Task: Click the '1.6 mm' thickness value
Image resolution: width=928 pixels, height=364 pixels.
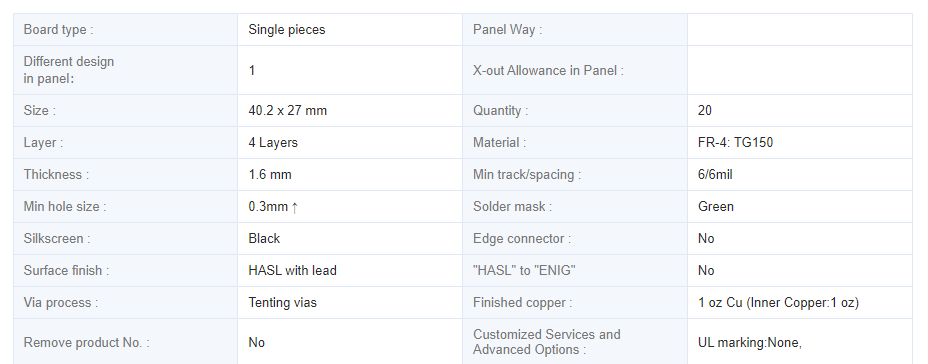Action: click(x=270, y=175)
